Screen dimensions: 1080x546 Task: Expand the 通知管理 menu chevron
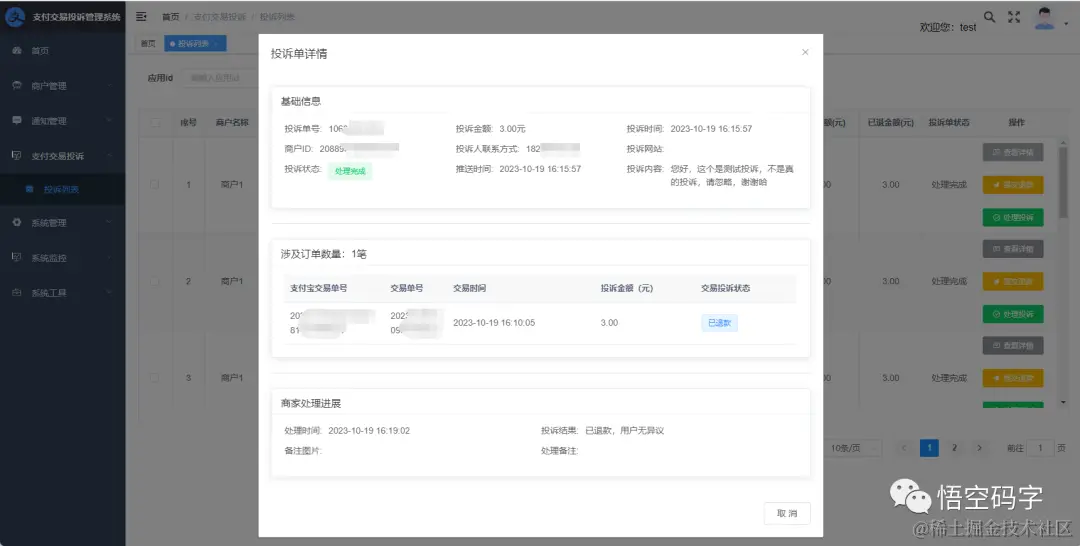tap(110, 120)
